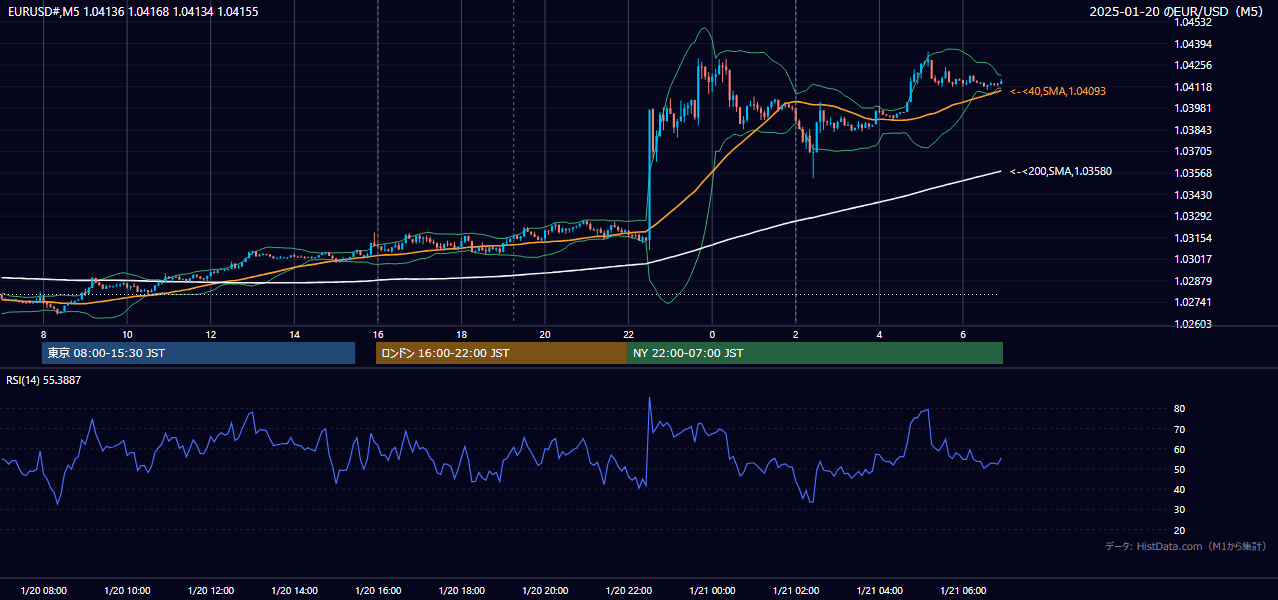Click price axis value 1.03981
Image resolution: width=1278 pixels, height=600 pixels.
(x=1194, y=108)
